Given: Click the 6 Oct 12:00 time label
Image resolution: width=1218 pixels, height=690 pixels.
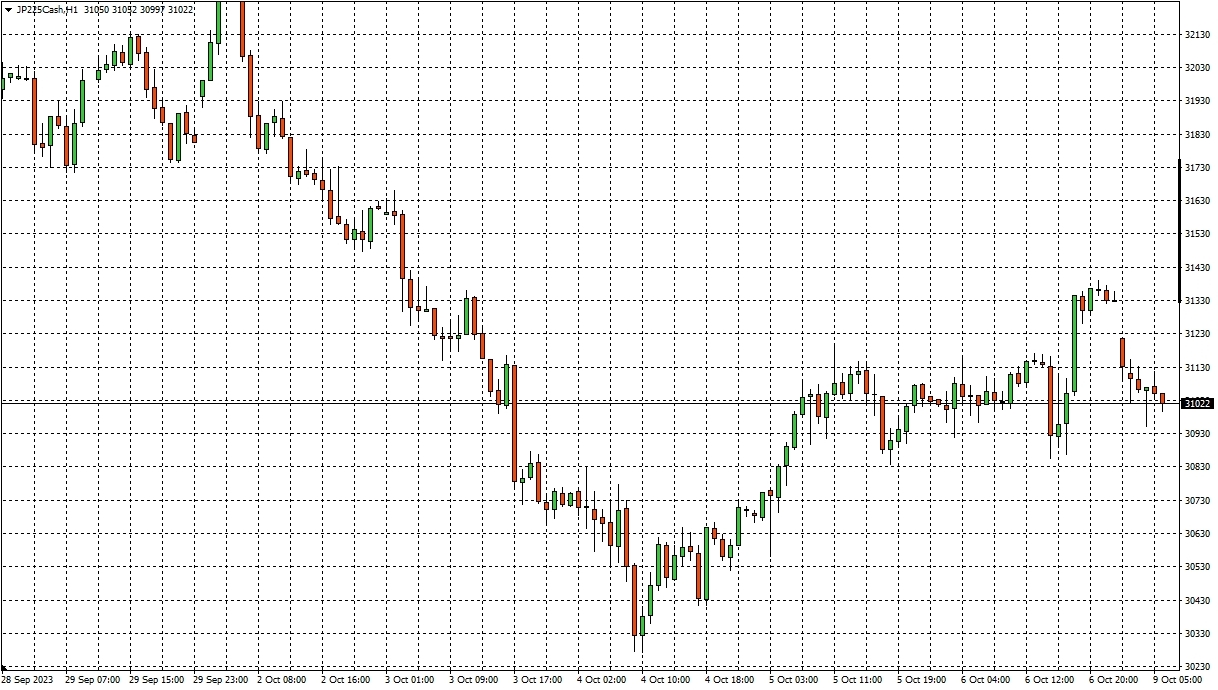Looking at the screenshot, I should click(1051, 680).
